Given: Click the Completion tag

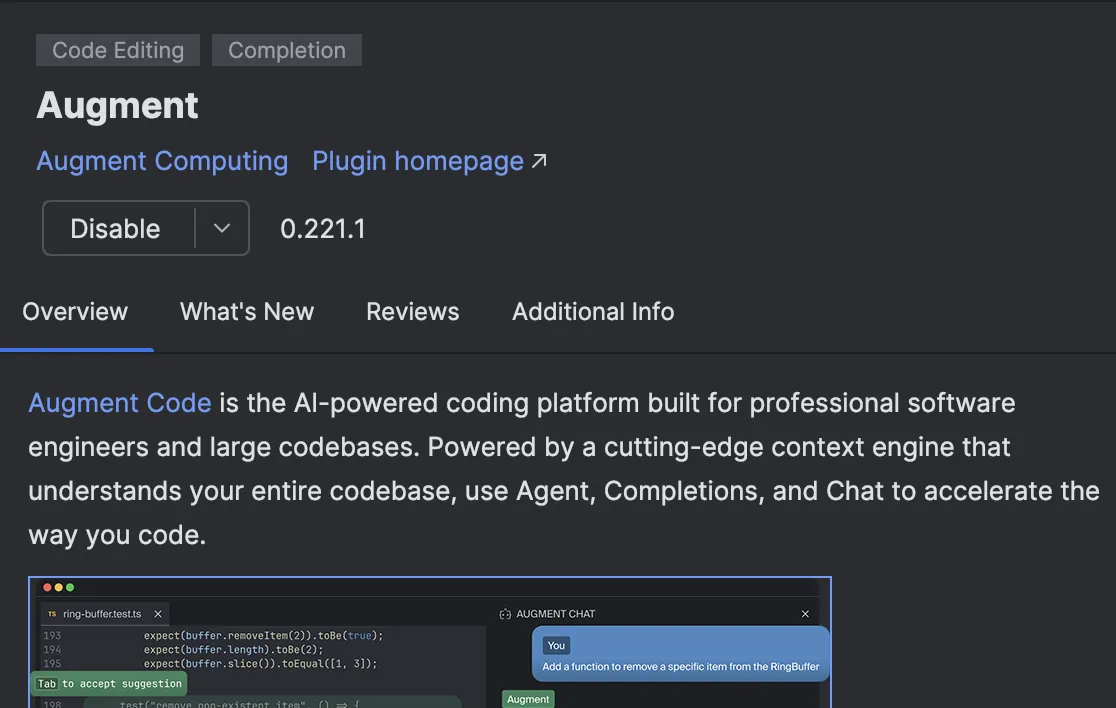Looking at the screenshot, I should pos(287,50).
